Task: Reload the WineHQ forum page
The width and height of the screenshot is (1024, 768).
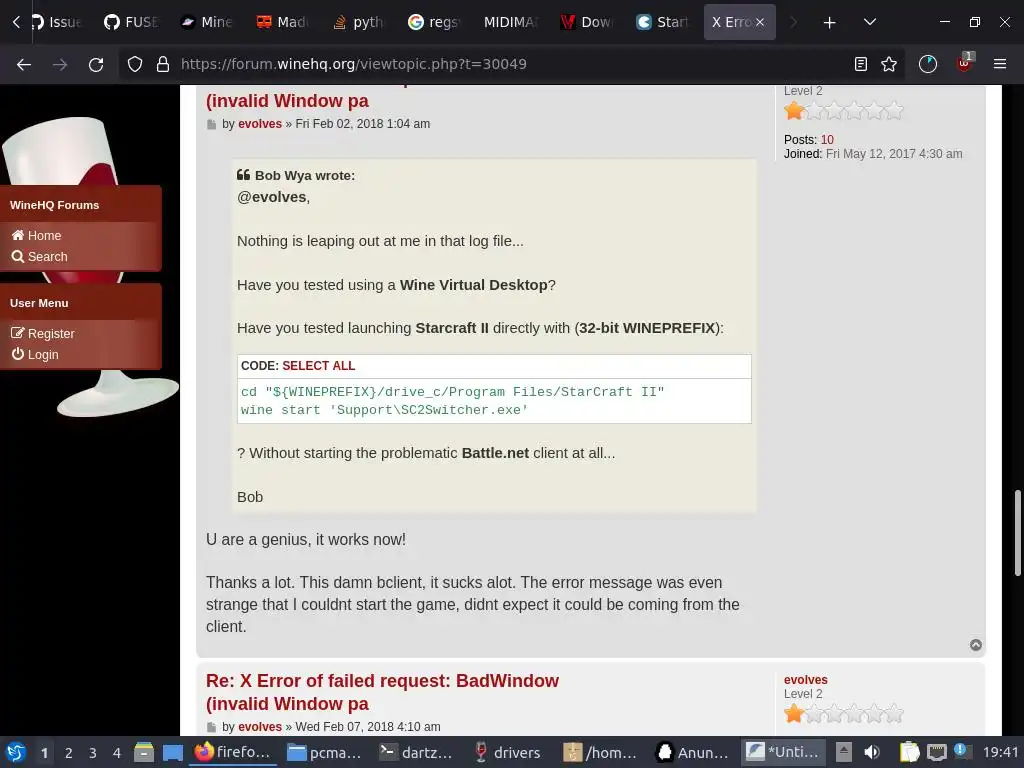Action: (x=96, y=64)
